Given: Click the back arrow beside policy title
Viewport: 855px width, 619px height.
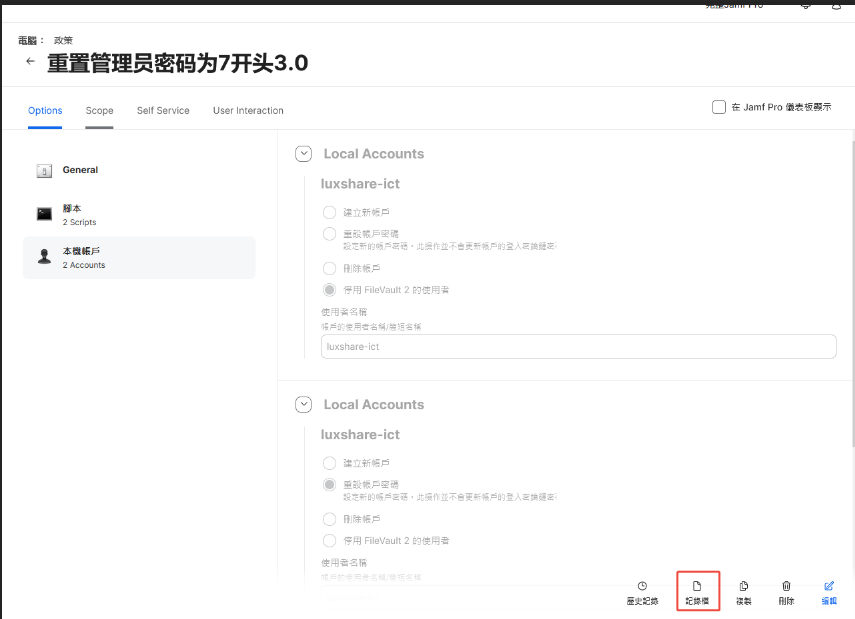Looking at the screenshot, I should pyautogui.click(x=30, y=62).
